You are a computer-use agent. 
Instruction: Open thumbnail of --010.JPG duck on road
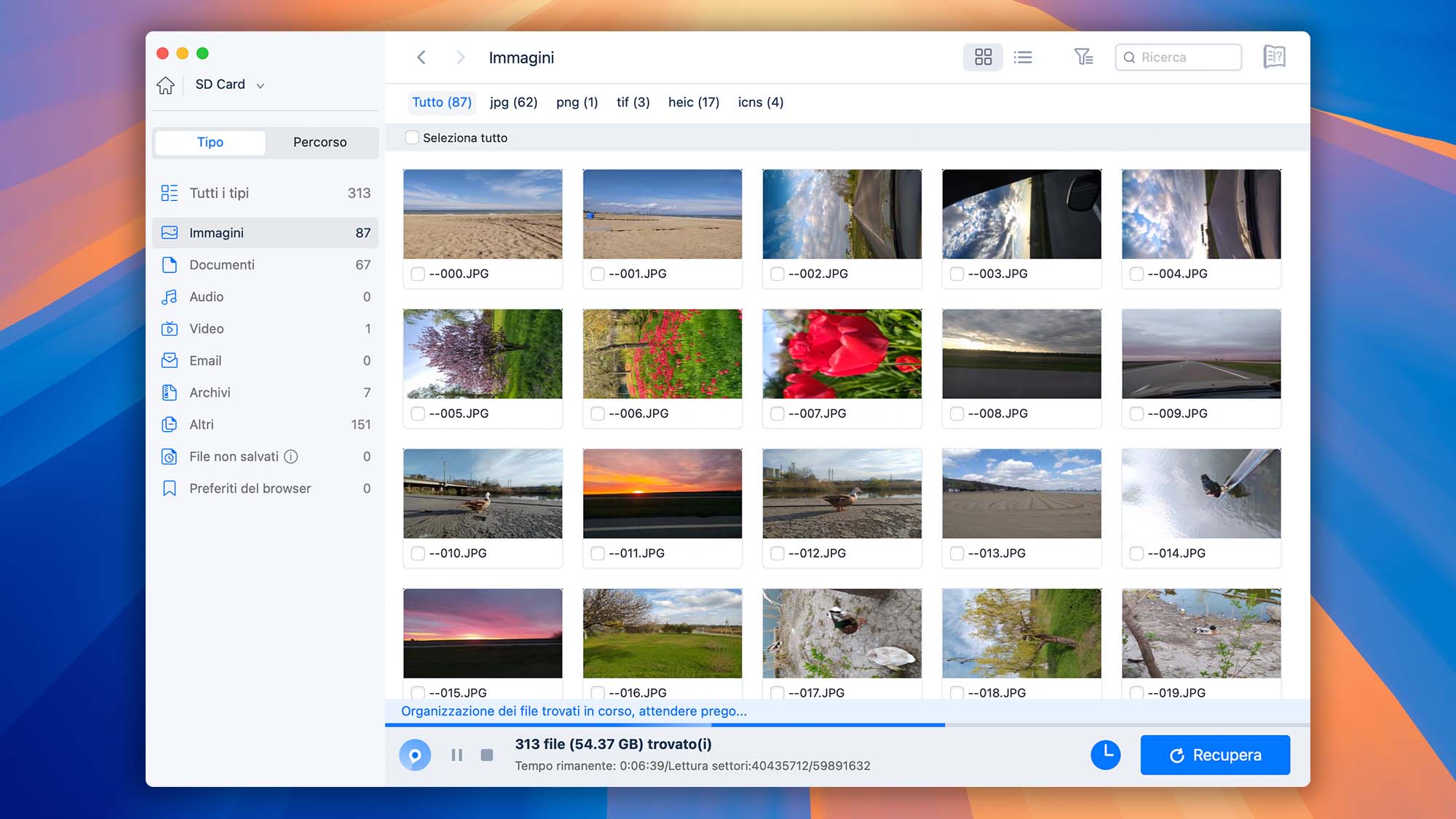483,494
